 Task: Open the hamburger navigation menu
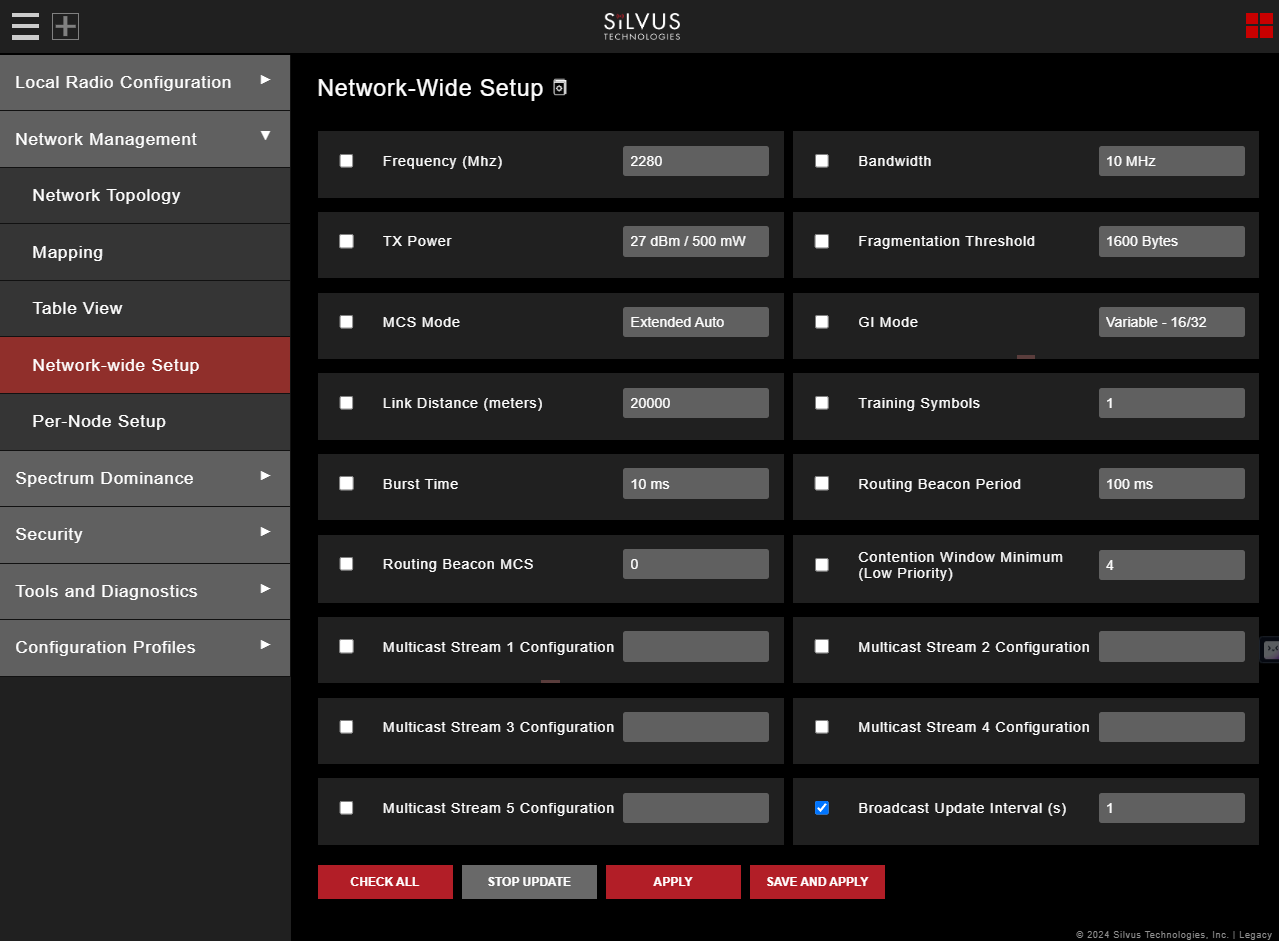point(24,26)
